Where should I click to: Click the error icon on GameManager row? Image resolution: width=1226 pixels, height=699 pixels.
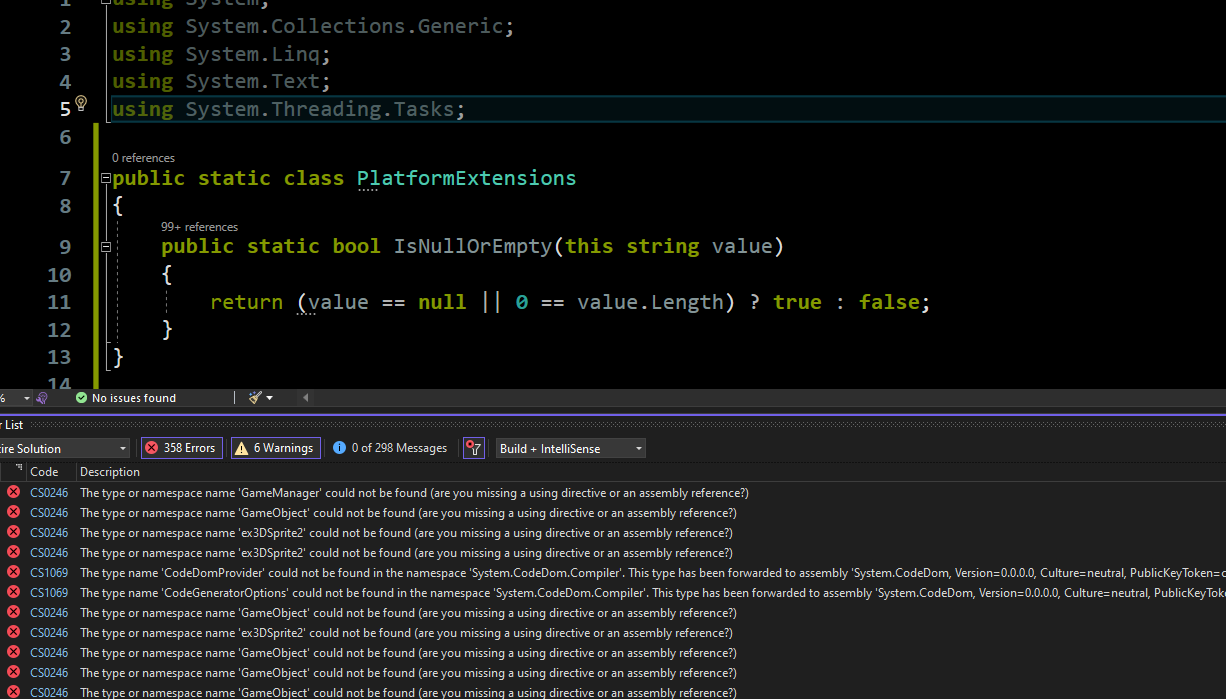(13, 492)
